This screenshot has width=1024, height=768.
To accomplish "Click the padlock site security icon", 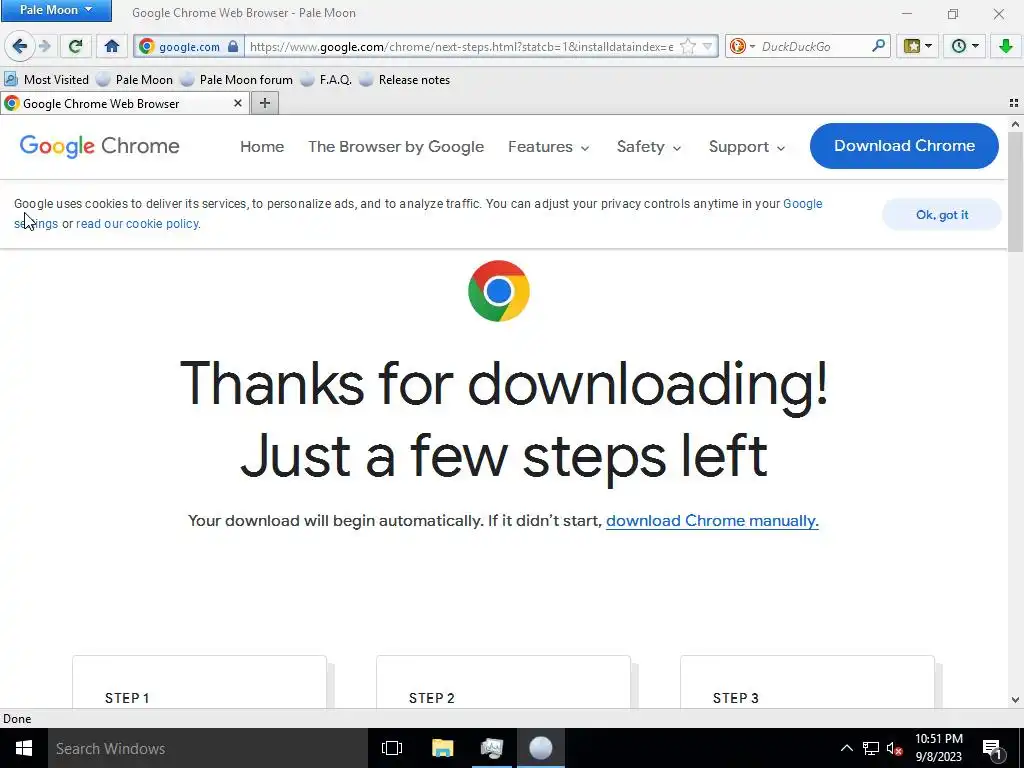I will (233, 46).
